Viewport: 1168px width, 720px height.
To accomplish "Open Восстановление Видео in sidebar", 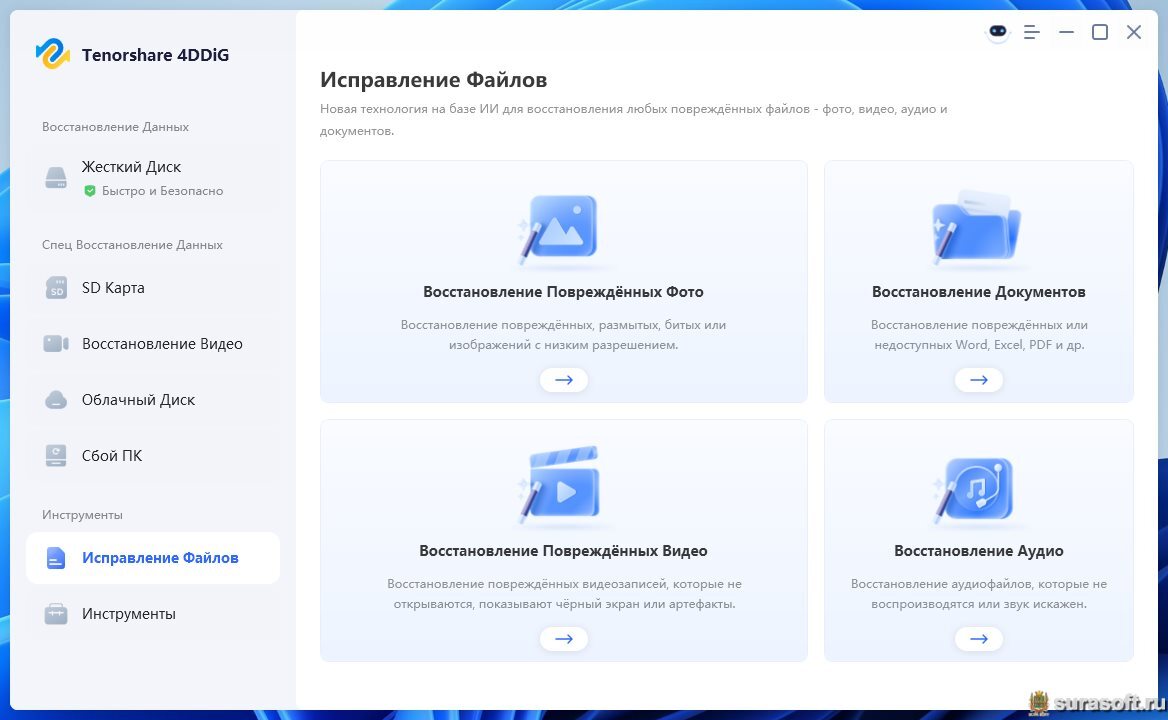I will click(153, 343).
